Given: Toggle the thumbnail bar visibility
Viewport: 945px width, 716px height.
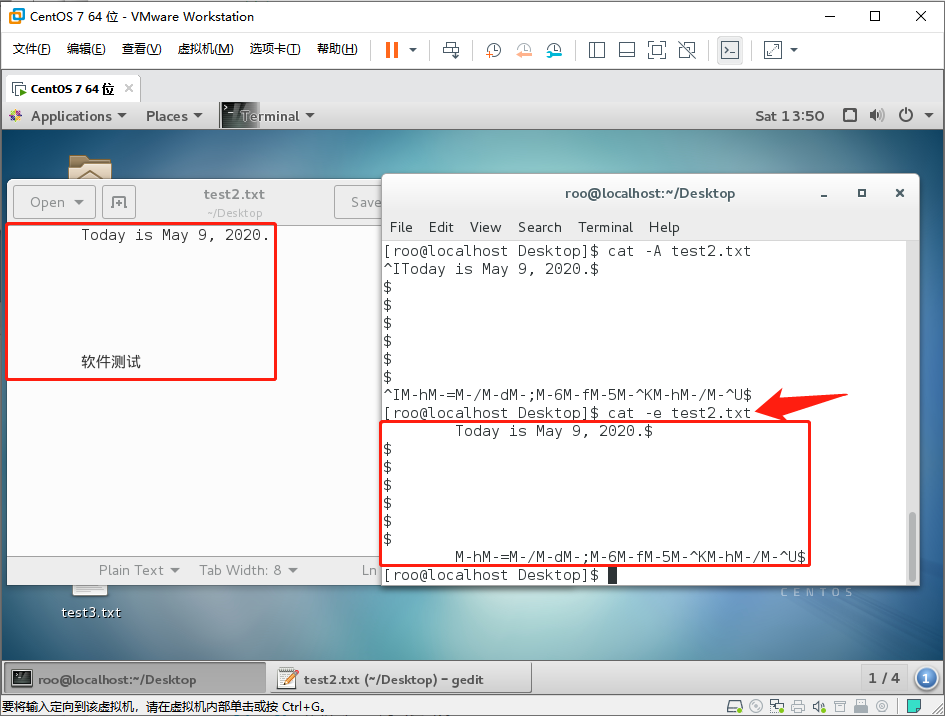Looking at the screenshot, I should [627, 50].
